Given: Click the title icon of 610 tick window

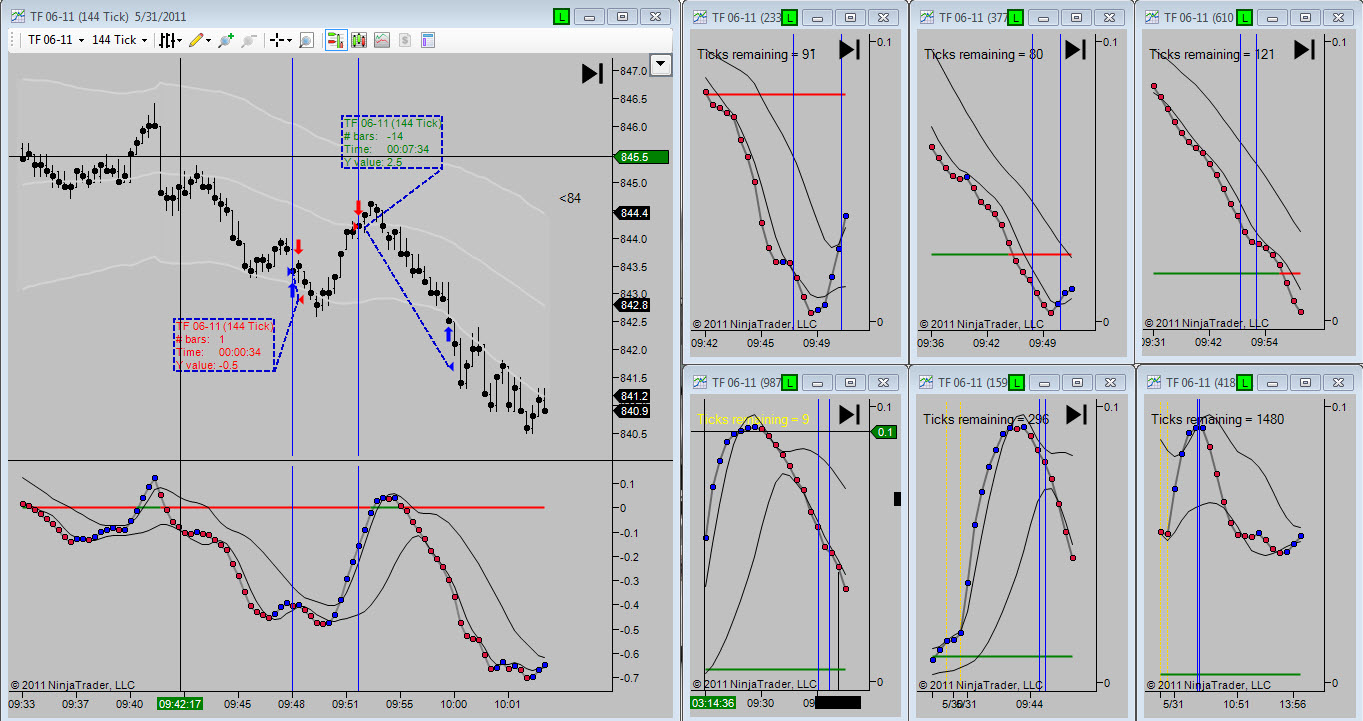Looking at the screenshot, I should [1152, 17].
